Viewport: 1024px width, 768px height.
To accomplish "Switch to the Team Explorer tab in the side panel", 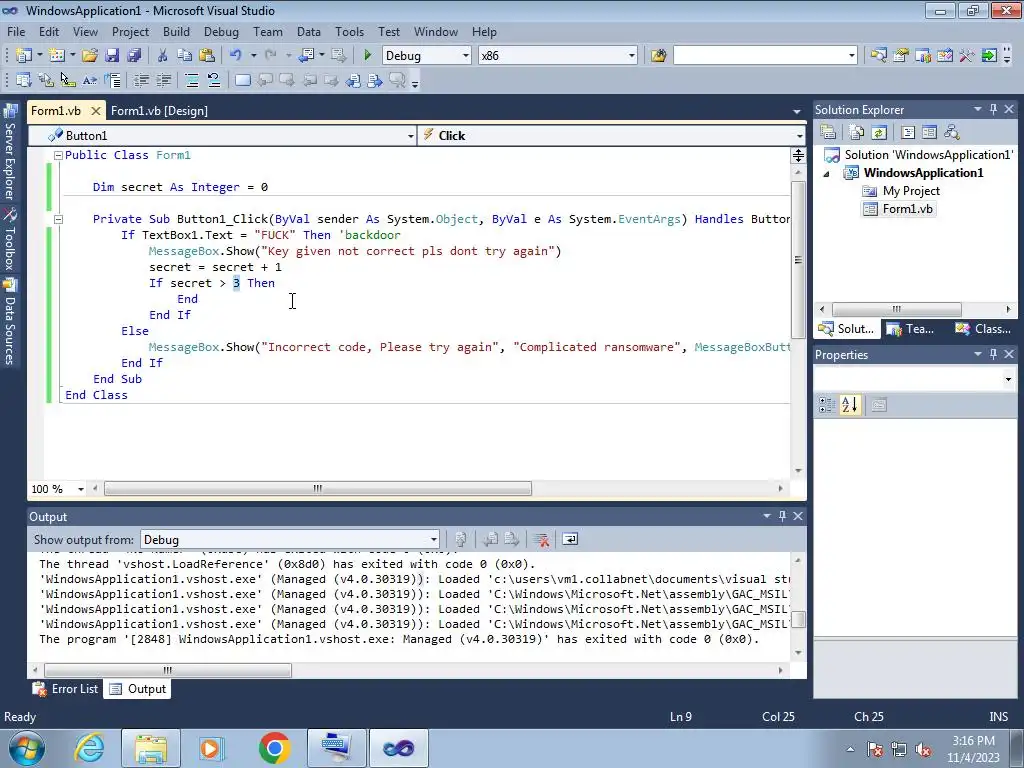I will (911, 328).
